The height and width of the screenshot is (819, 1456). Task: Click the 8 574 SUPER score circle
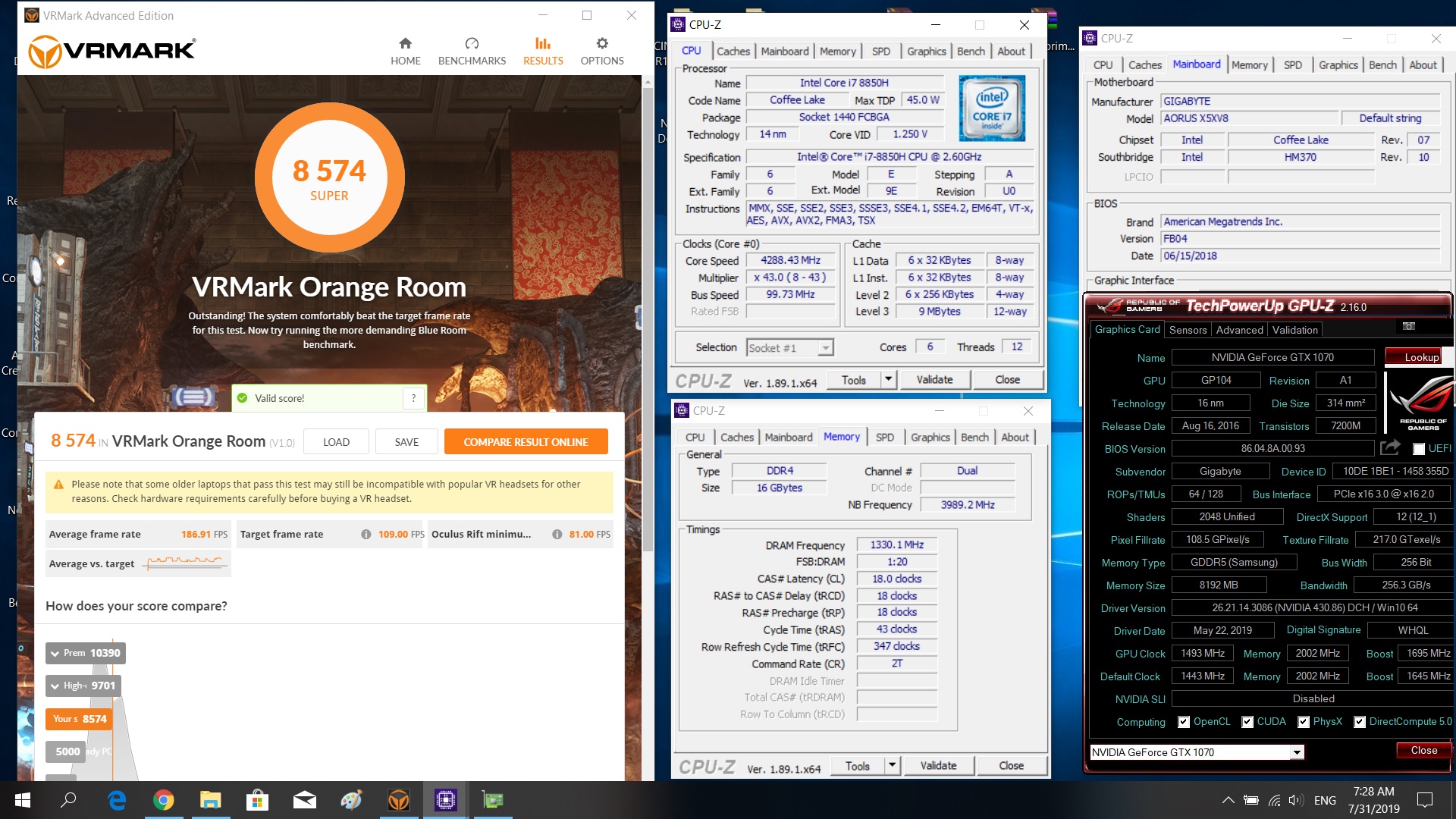click(329, 177)
